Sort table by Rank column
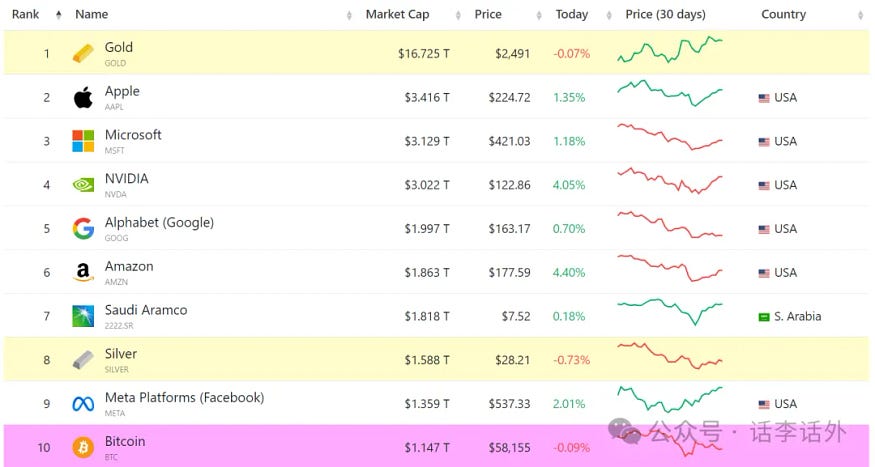The width and height of the screenshot is (875, 467). [x=25, y=15]
